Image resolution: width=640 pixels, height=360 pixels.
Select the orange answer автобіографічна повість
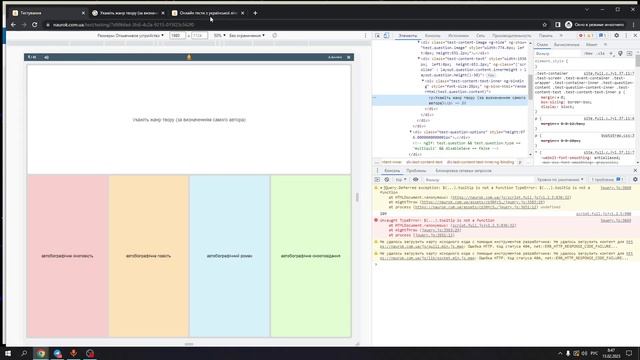tap(149, 256)
